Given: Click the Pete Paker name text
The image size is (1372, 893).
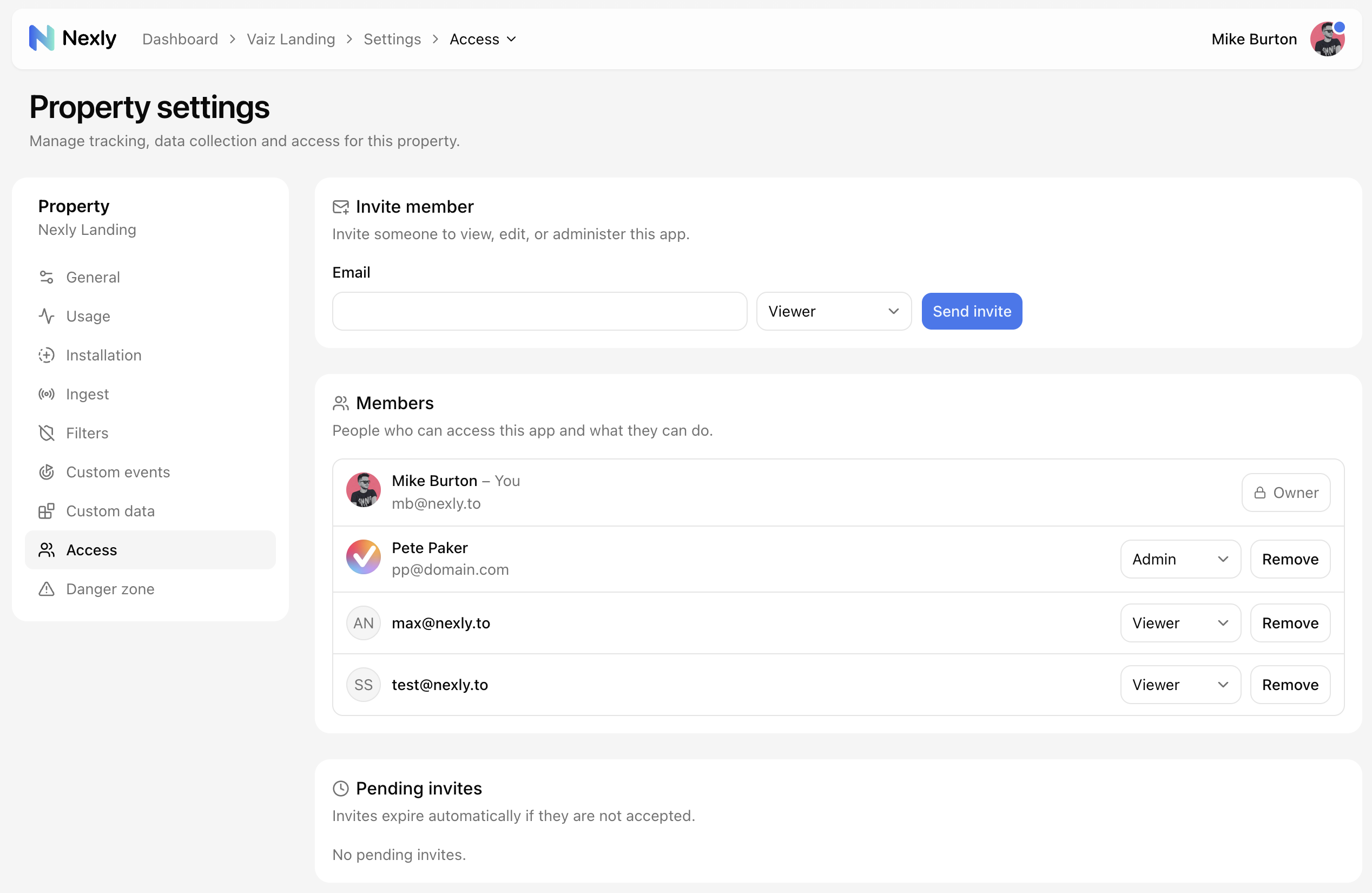Looking at the screenshot, I should pos(430,548).
